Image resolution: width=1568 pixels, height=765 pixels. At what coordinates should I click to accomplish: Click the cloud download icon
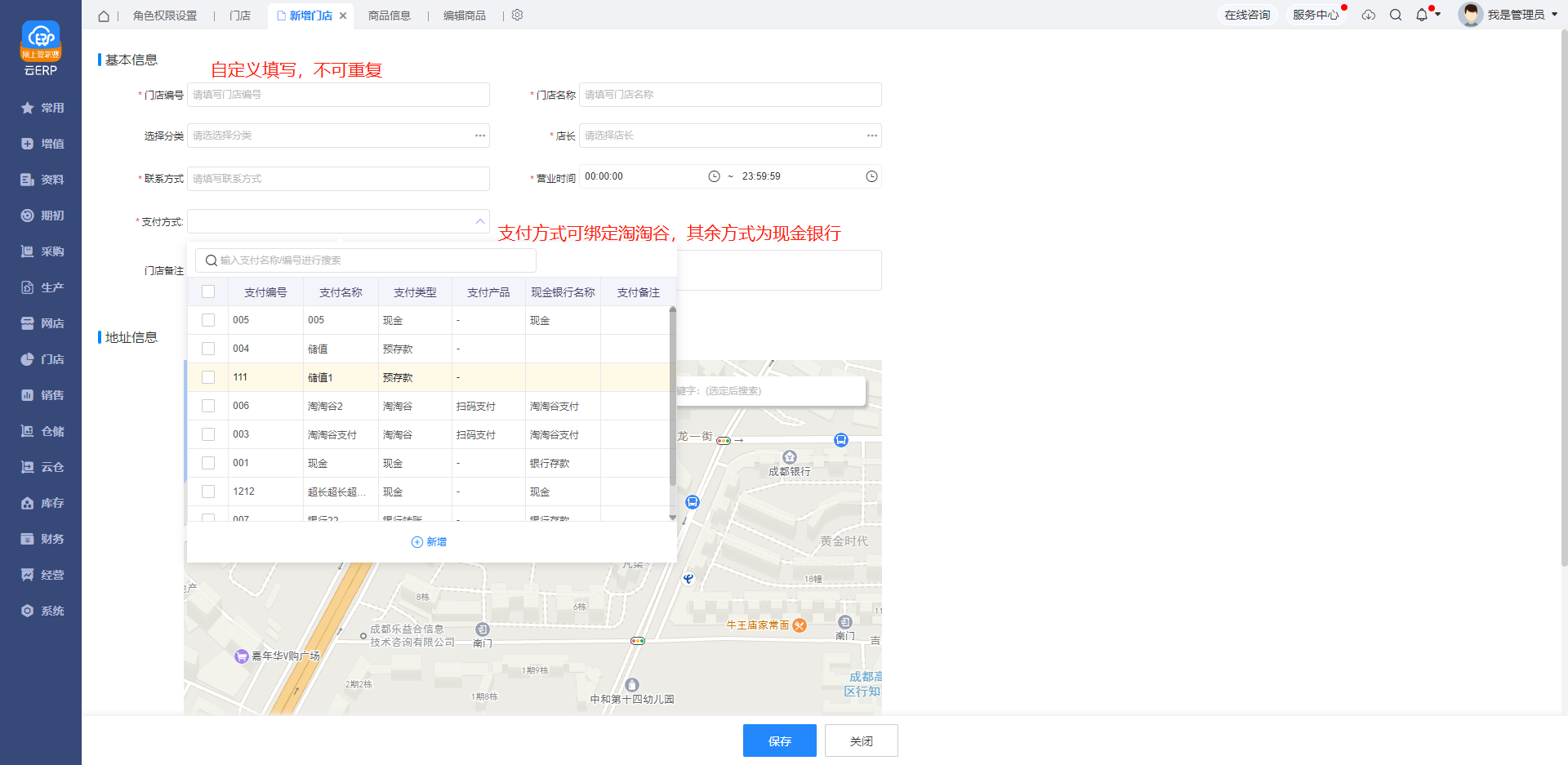click(1369, 16)
